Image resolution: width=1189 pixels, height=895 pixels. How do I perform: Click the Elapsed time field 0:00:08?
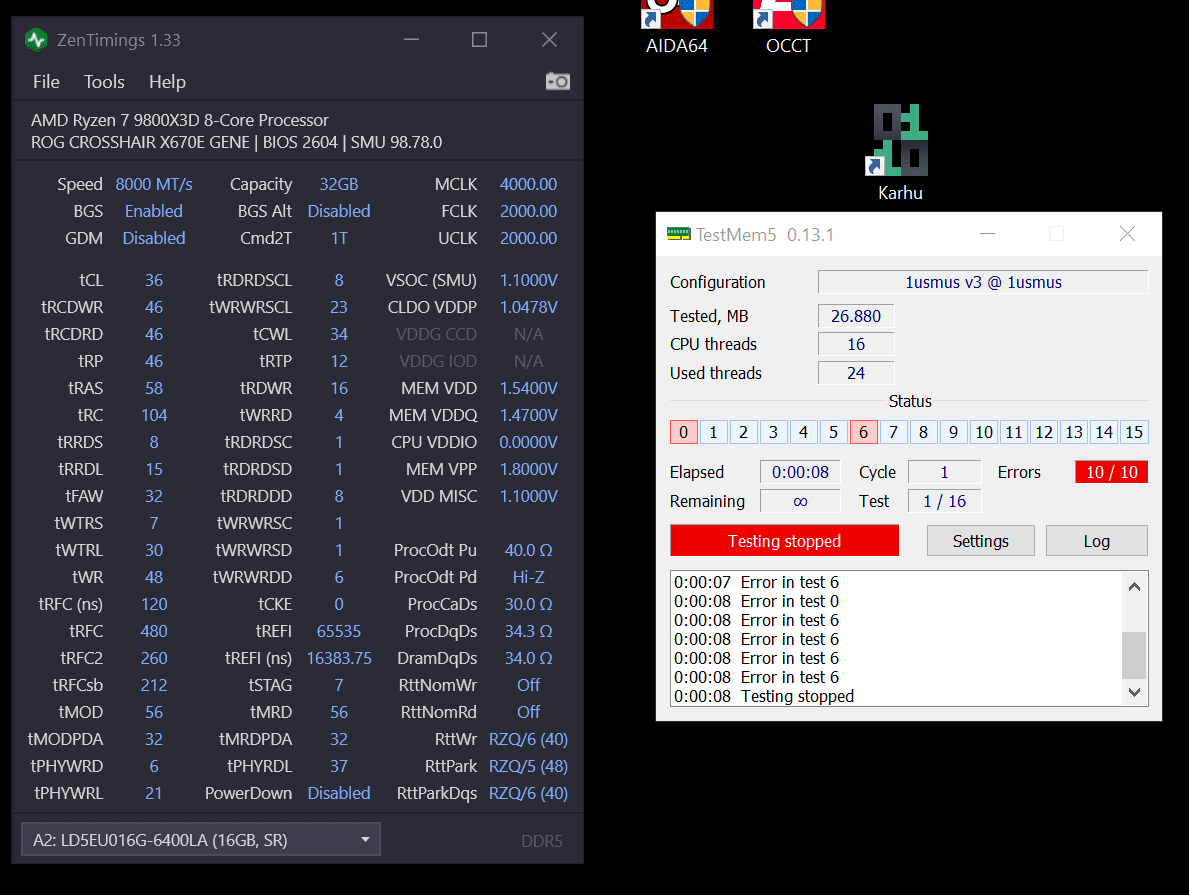tap(800, 473)
